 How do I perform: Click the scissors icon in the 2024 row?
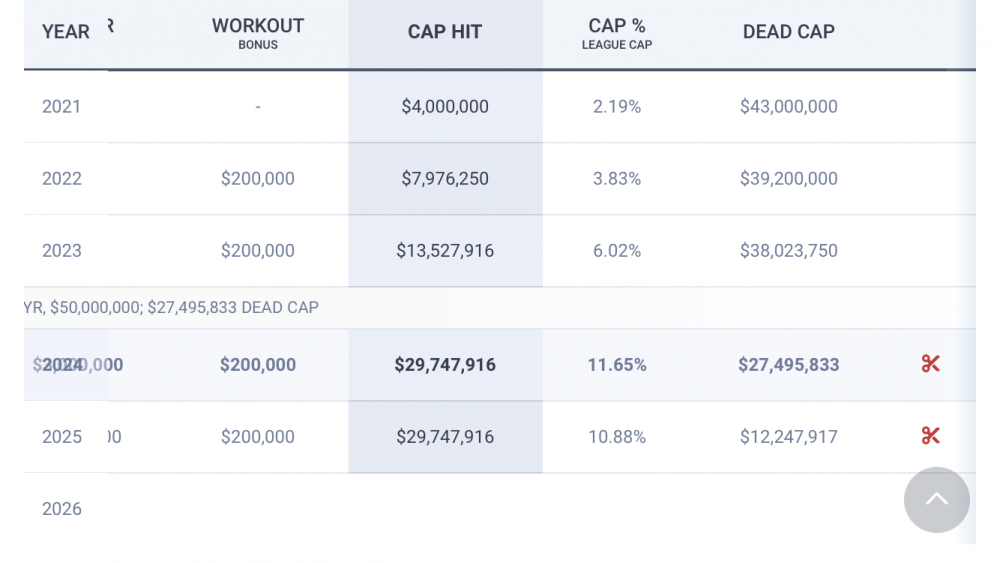click(x=931, y=364)
